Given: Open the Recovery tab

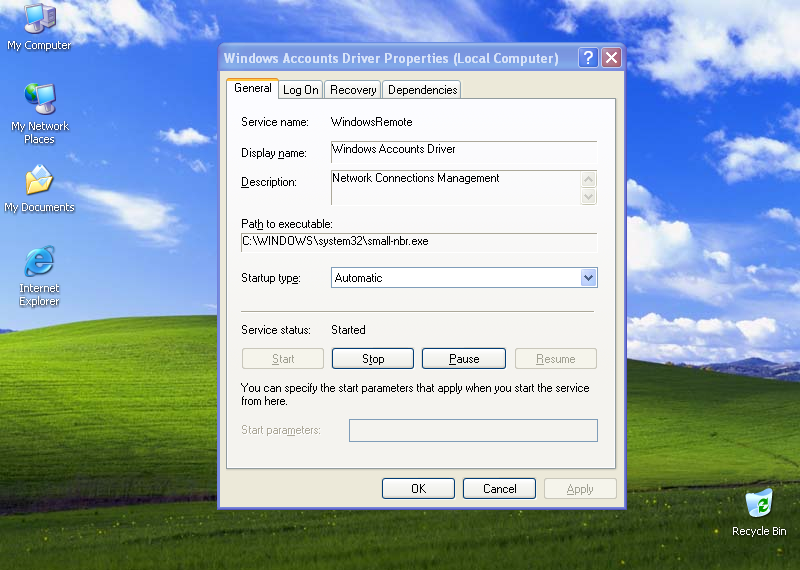Looking at the screenshot, I should click(x=353, y=90).
